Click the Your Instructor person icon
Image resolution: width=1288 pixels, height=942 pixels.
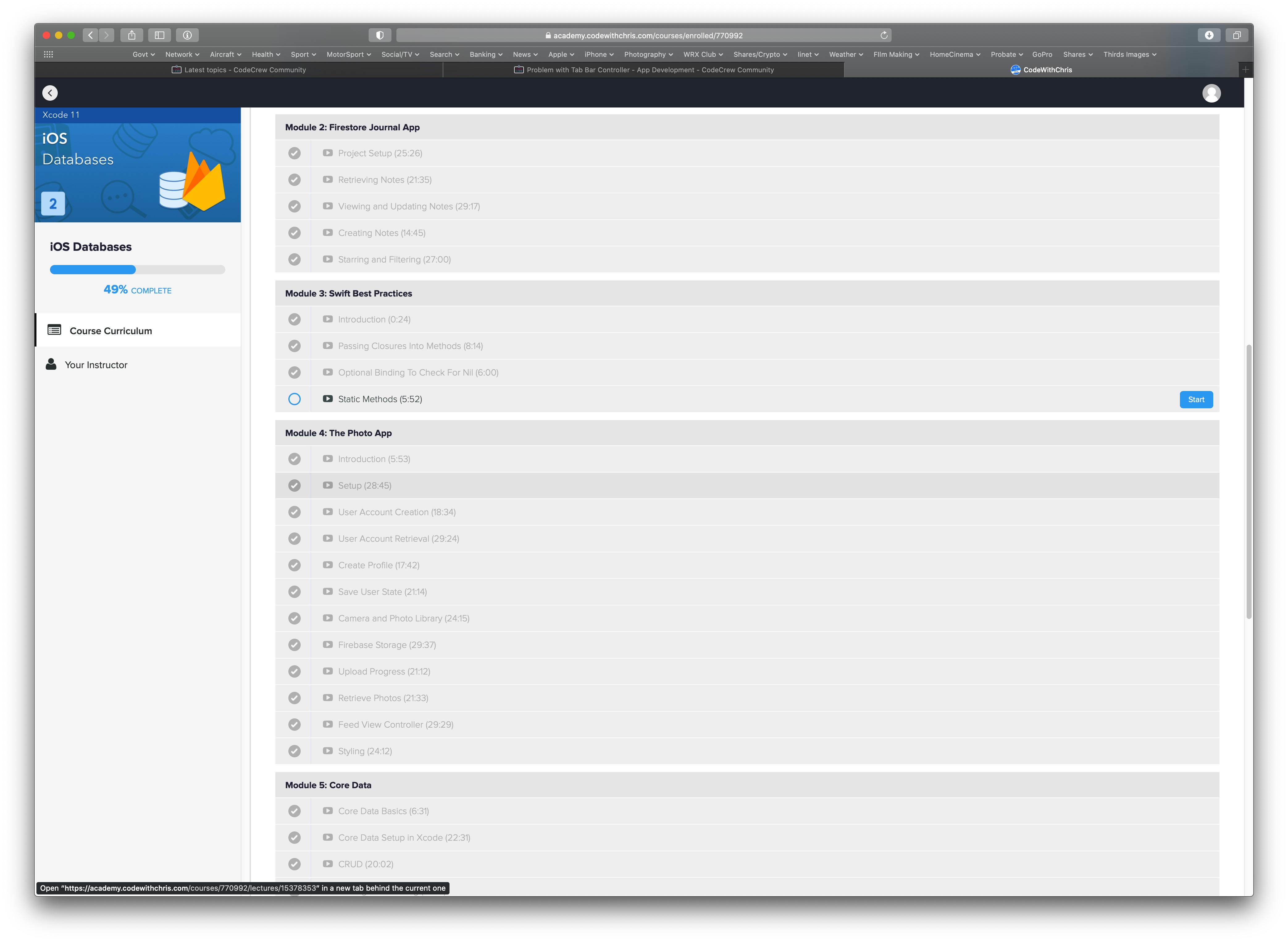pyautogui.click(x=51, y=364)
